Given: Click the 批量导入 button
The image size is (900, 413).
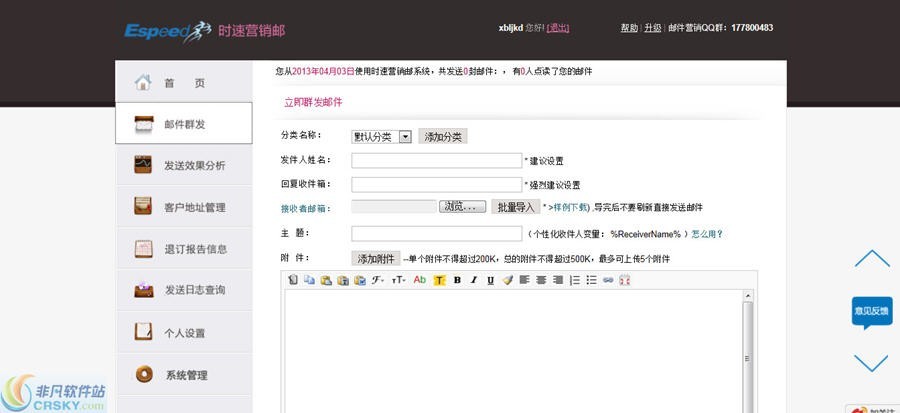Looking at the screenshot, I should click(x=515, y=207).
